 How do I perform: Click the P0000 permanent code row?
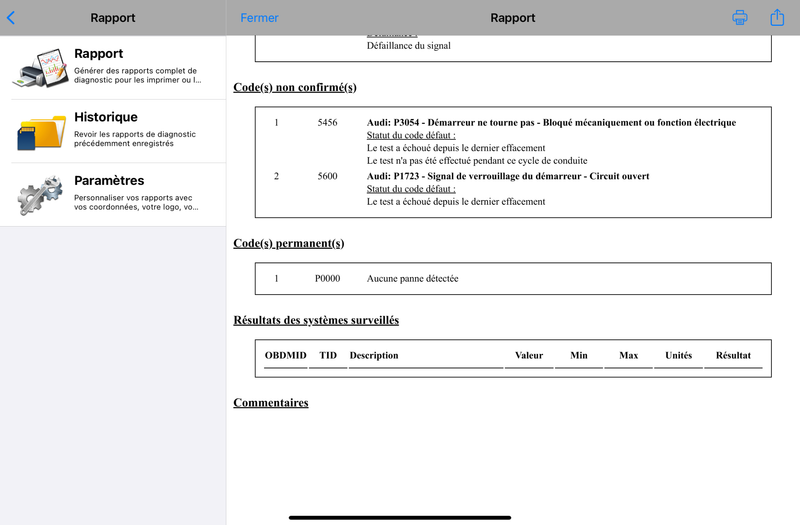513,279
